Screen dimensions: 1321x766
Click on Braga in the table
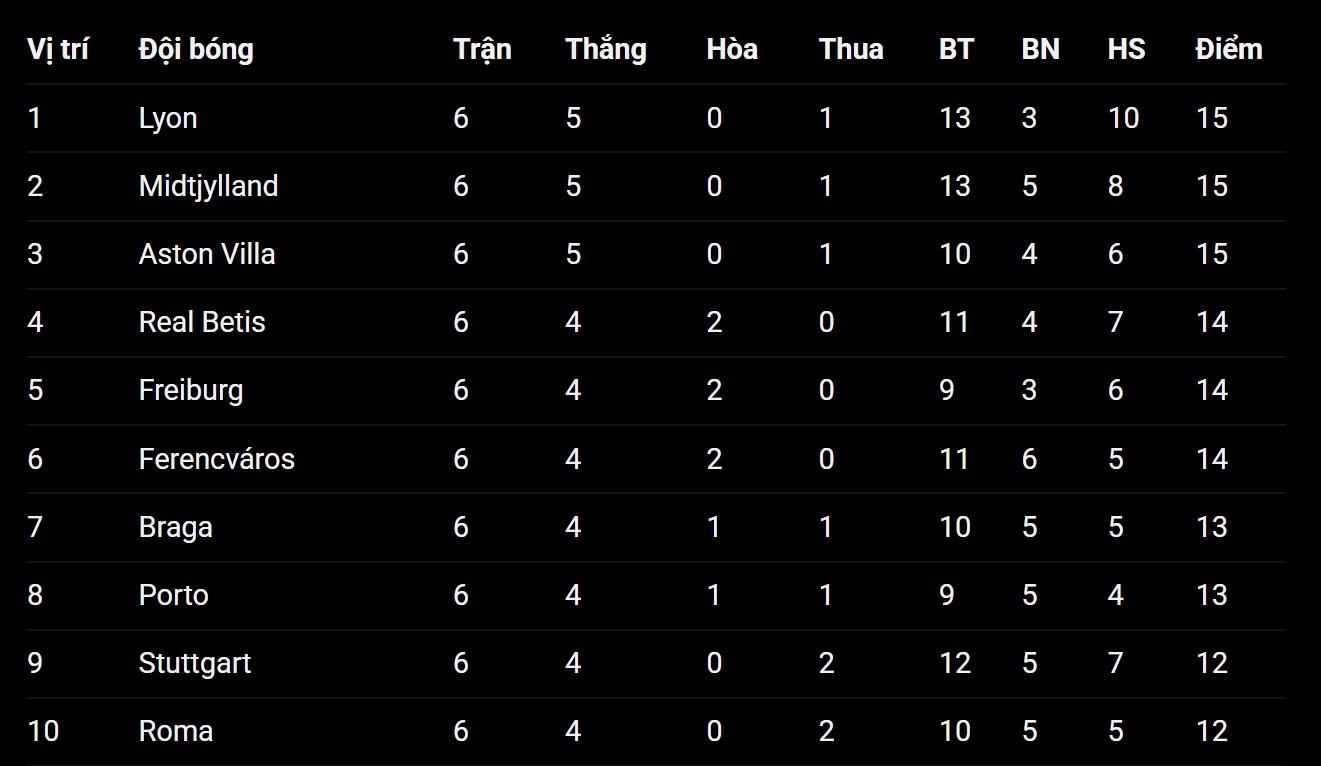(176, 527)
